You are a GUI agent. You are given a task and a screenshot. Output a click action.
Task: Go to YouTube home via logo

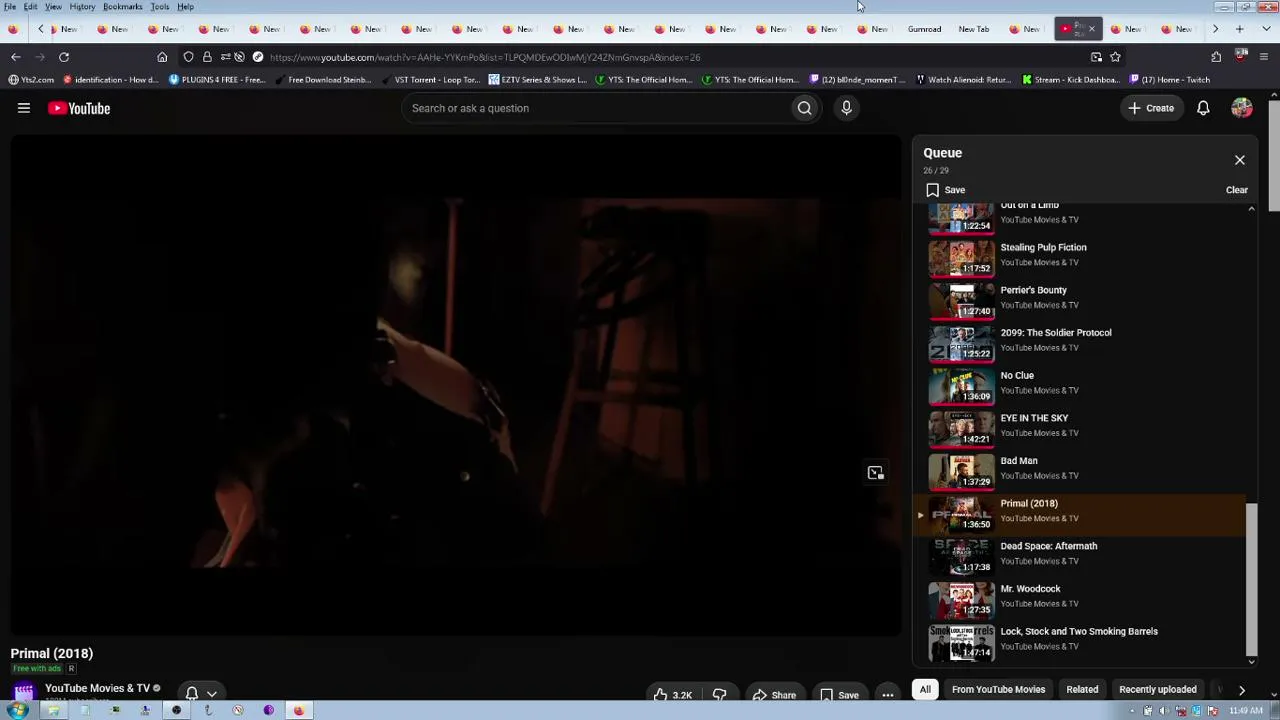point(79,108)
